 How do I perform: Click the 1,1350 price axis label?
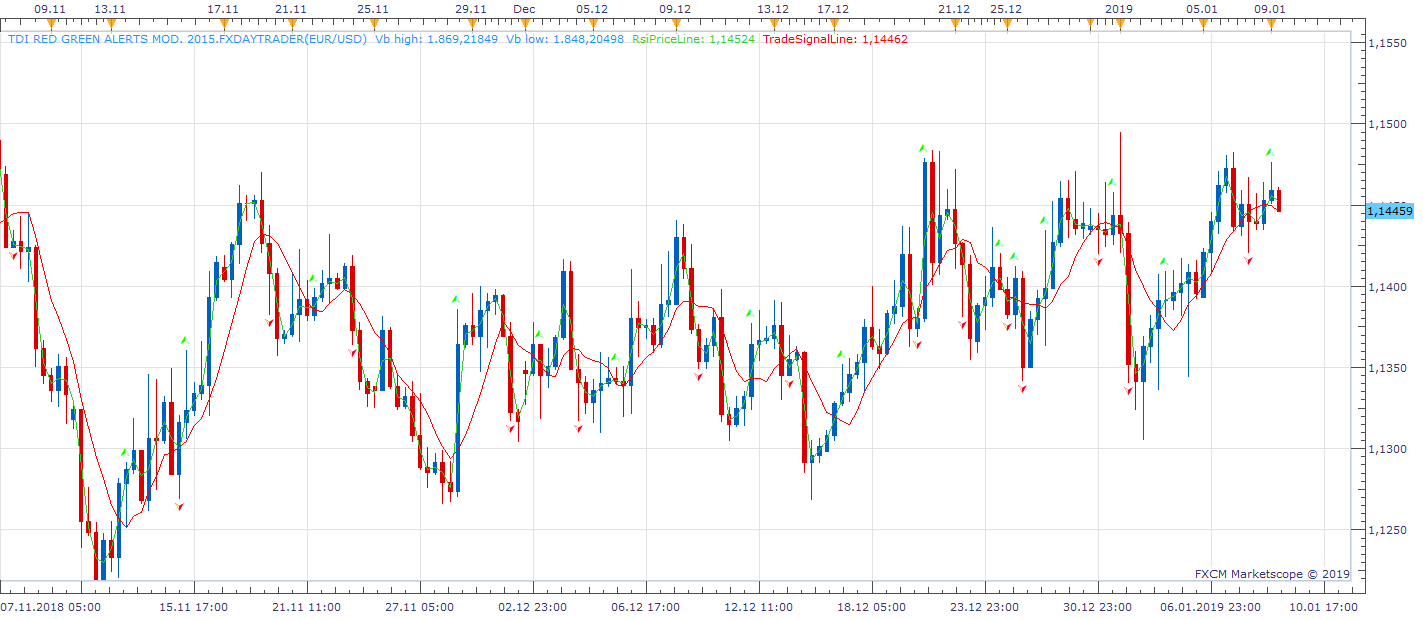[1387, 368]
